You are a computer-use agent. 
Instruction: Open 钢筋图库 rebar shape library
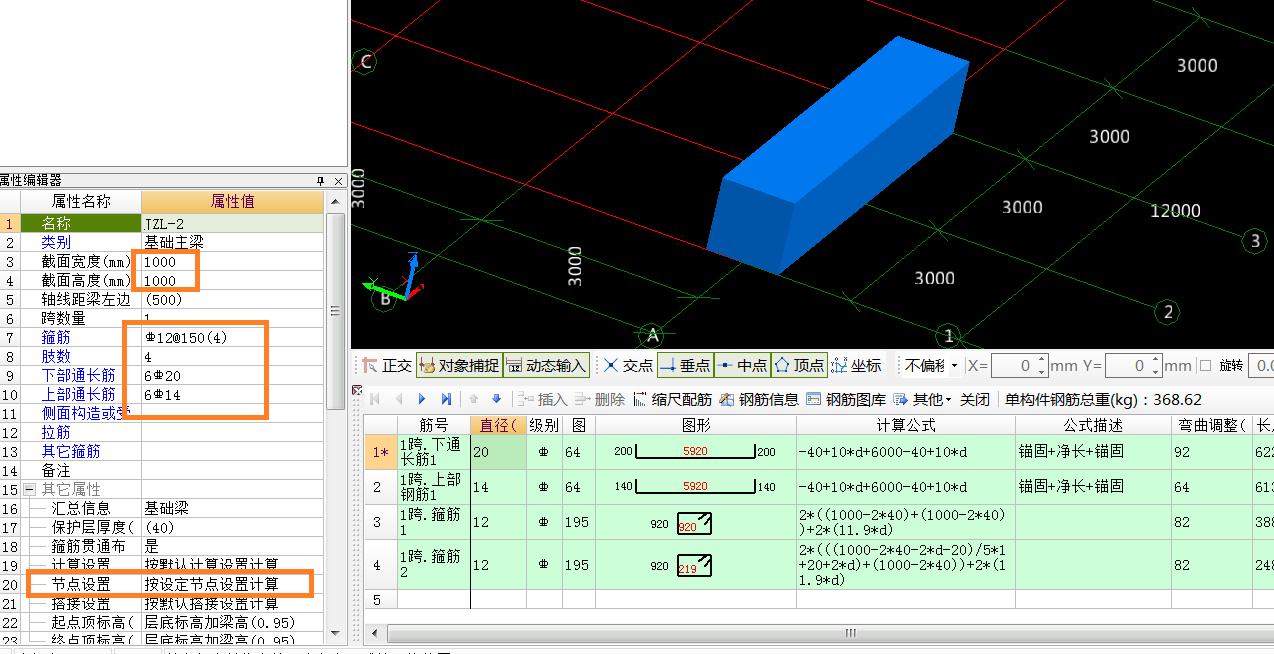pyautogui.click(x=846, y=399)
